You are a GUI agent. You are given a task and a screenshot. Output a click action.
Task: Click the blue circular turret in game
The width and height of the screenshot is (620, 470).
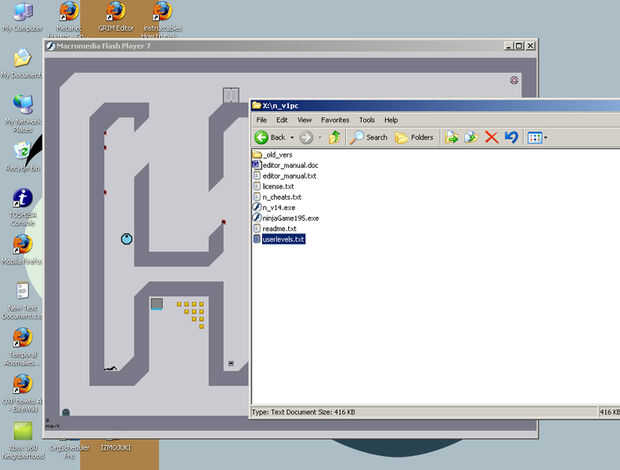point(127,239)
